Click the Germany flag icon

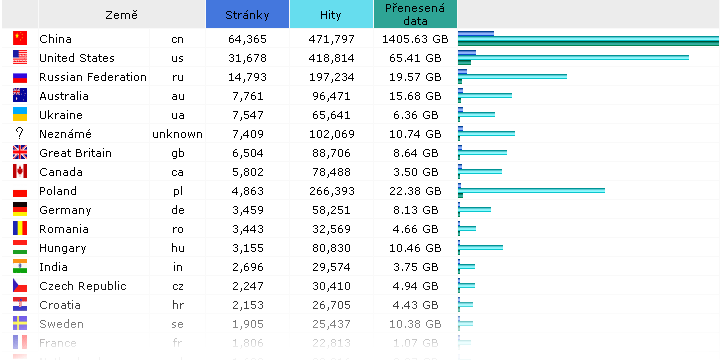[20, 209]
